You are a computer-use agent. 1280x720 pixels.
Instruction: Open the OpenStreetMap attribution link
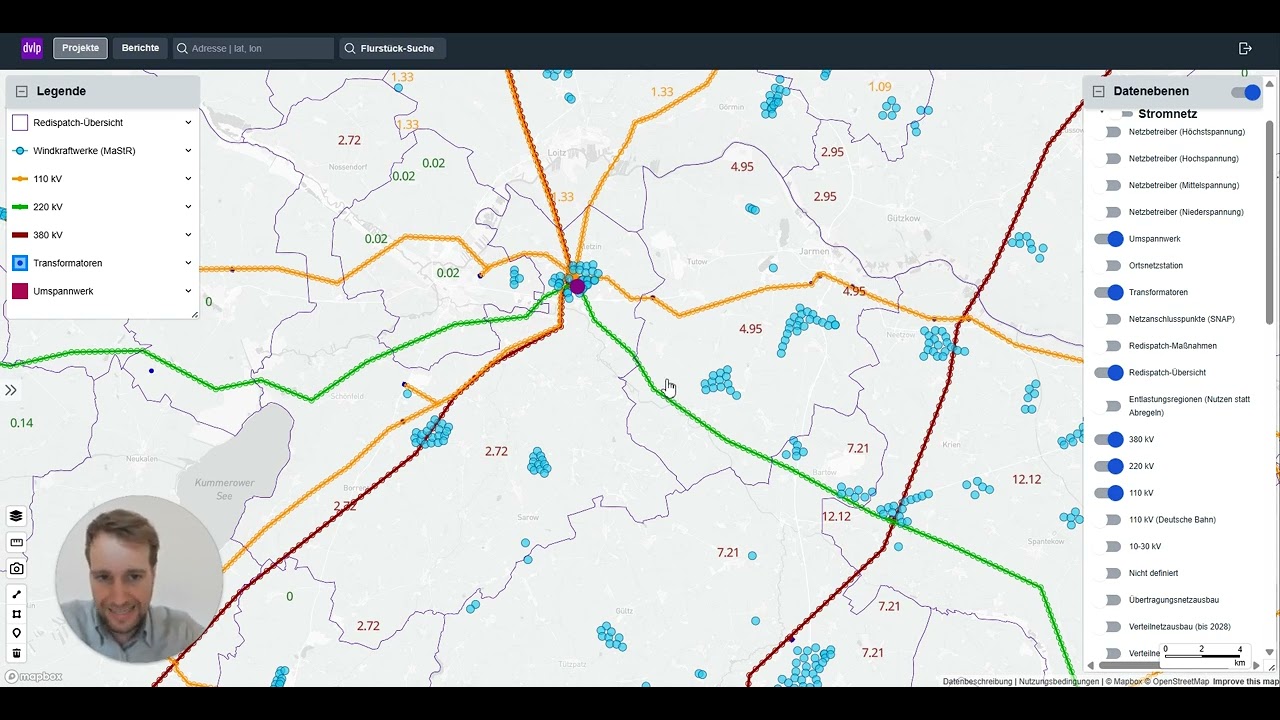pos(1177,682)
